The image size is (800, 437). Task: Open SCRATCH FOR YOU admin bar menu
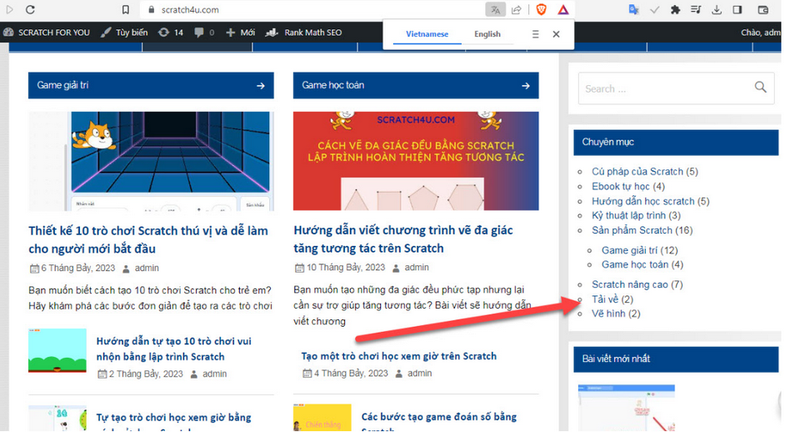(x=46, y=33)
